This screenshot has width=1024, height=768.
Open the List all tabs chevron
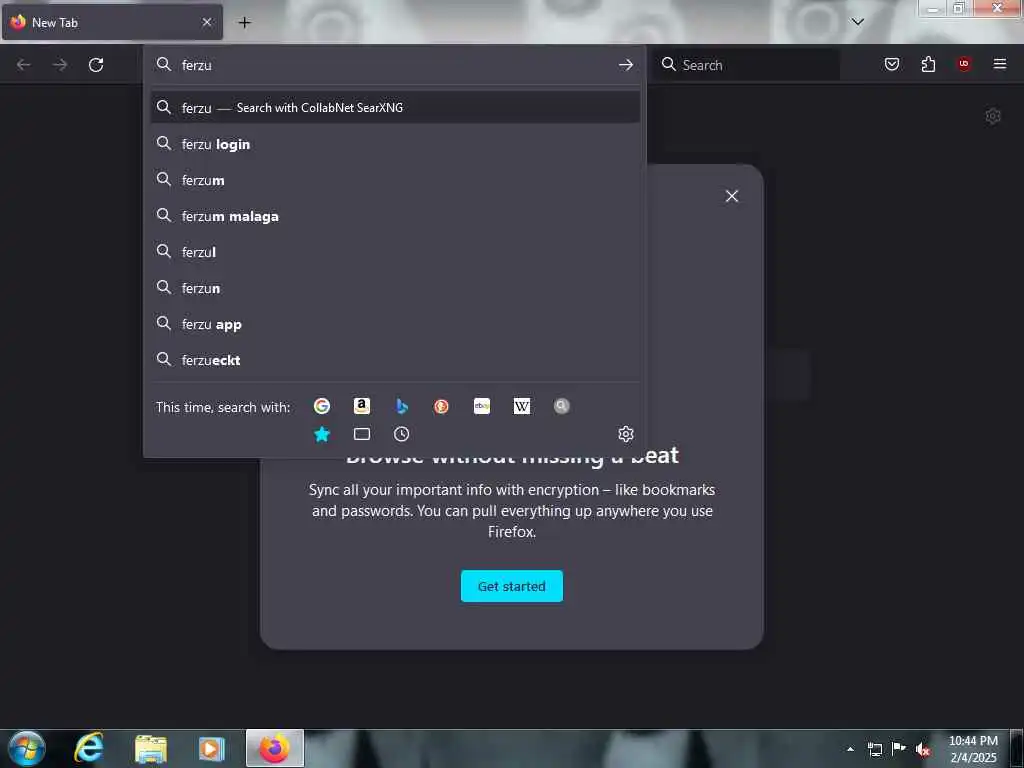(x=858, y=22)
